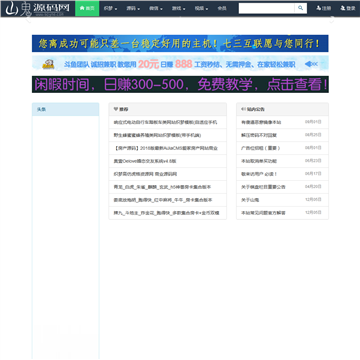Image resolution: width=360 pixels, height=360 pixels.
Task: Expand the 视频 dropdown menu
Action: pyautogui.click(x=201, y=8)
